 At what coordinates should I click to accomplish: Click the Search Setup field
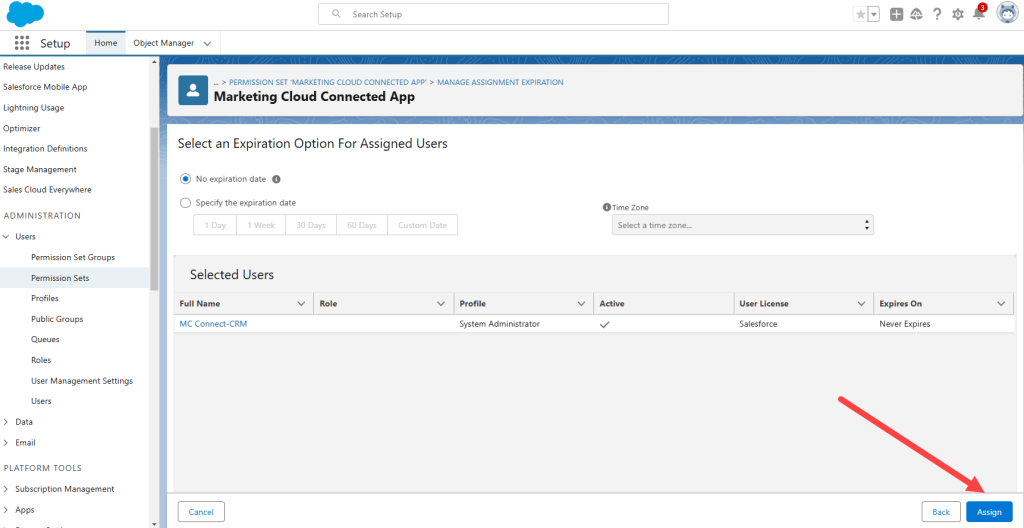493,14
